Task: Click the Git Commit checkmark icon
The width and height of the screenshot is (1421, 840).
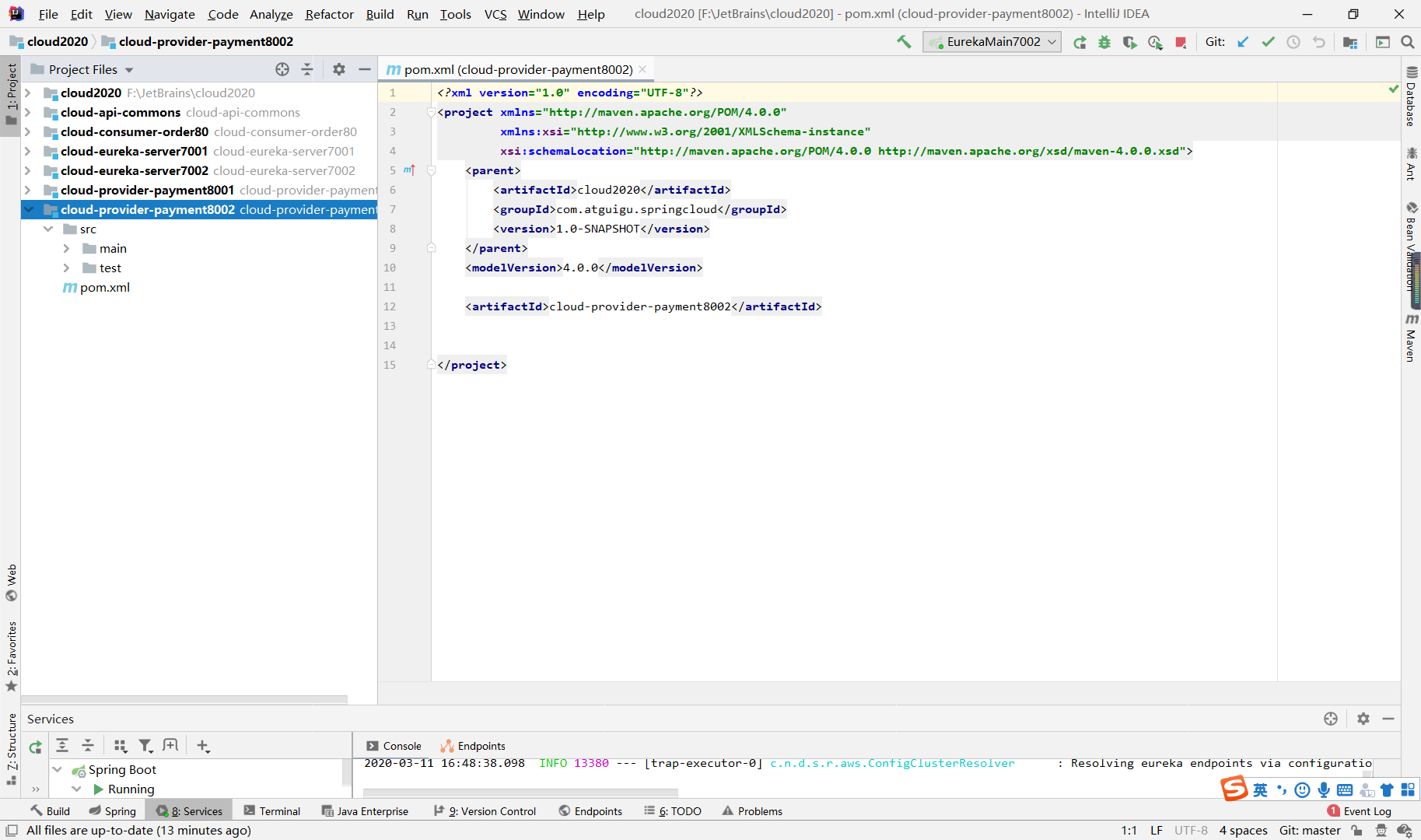Action: [x=1268, y=42]
